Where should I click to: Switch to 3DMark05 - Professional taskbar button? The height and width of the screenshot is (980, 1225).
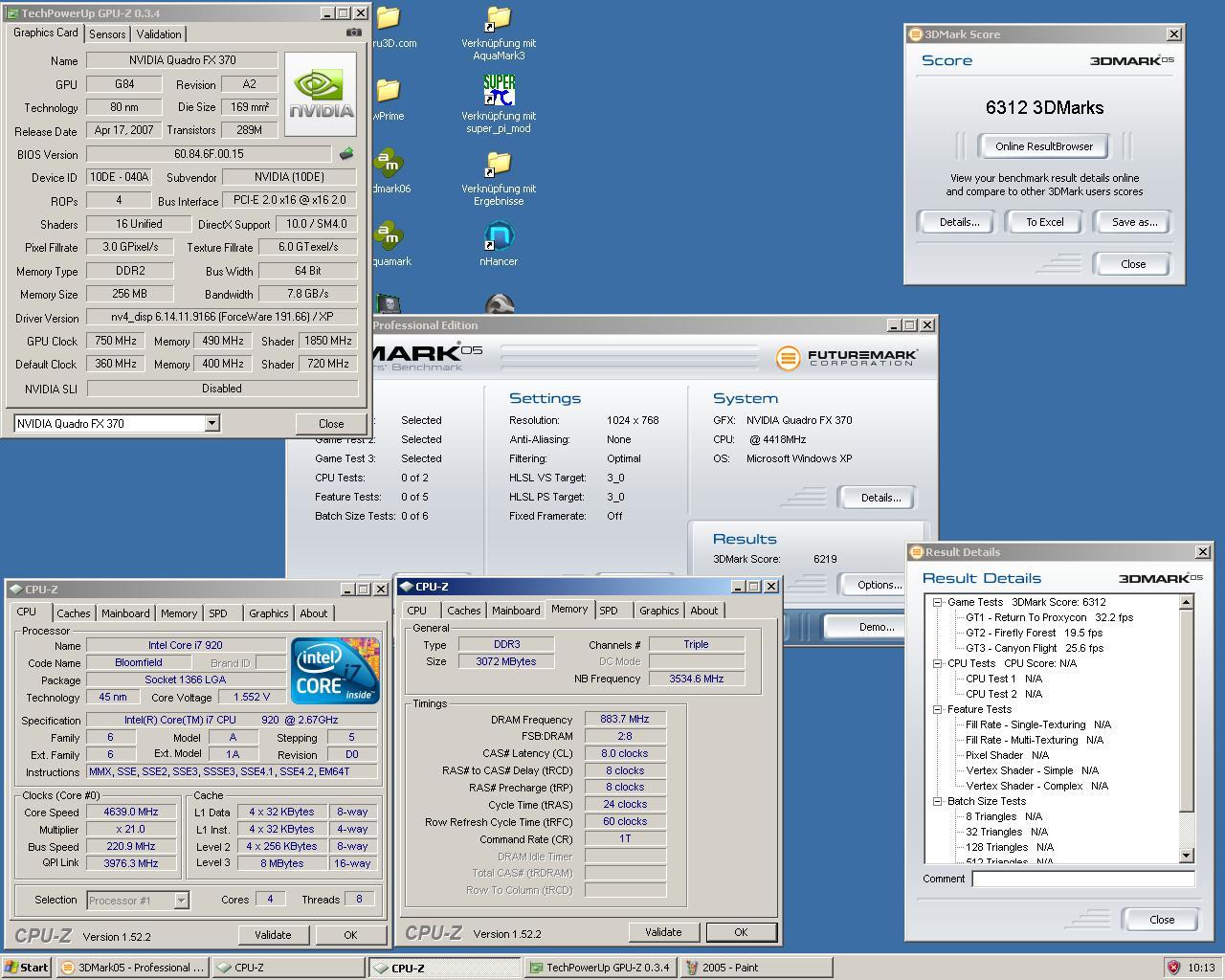(131, 968)
